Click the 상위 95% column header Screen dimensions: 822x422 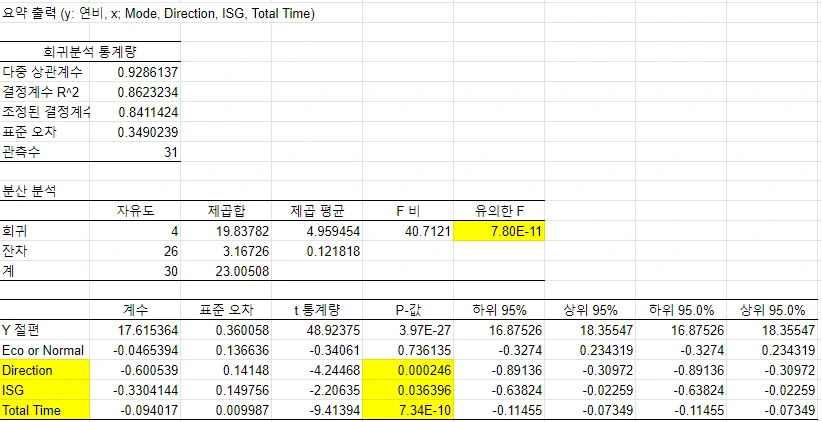click(590, 310)
